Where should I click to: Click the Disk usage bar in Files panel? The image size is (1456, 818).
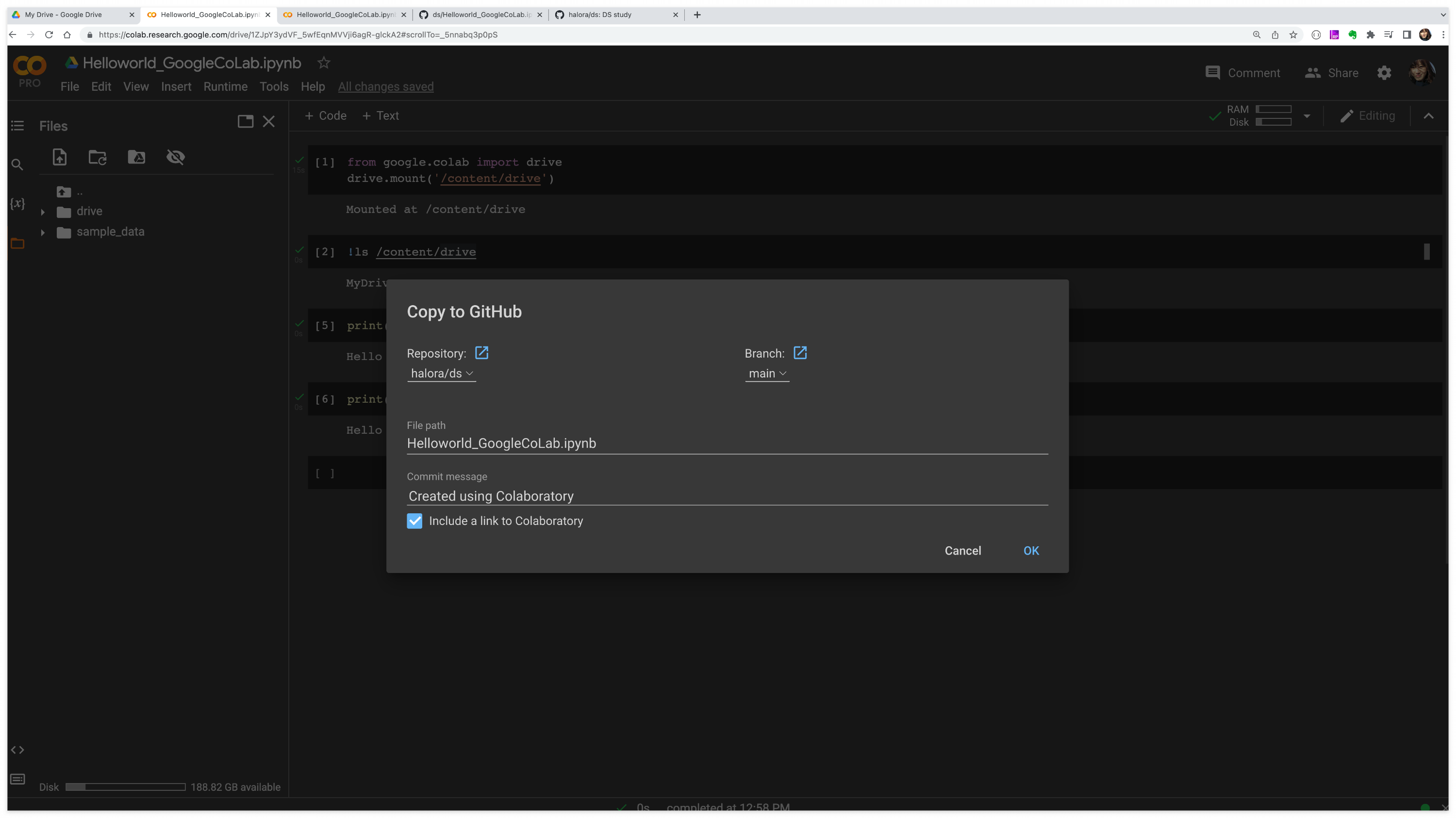(126, 787)
